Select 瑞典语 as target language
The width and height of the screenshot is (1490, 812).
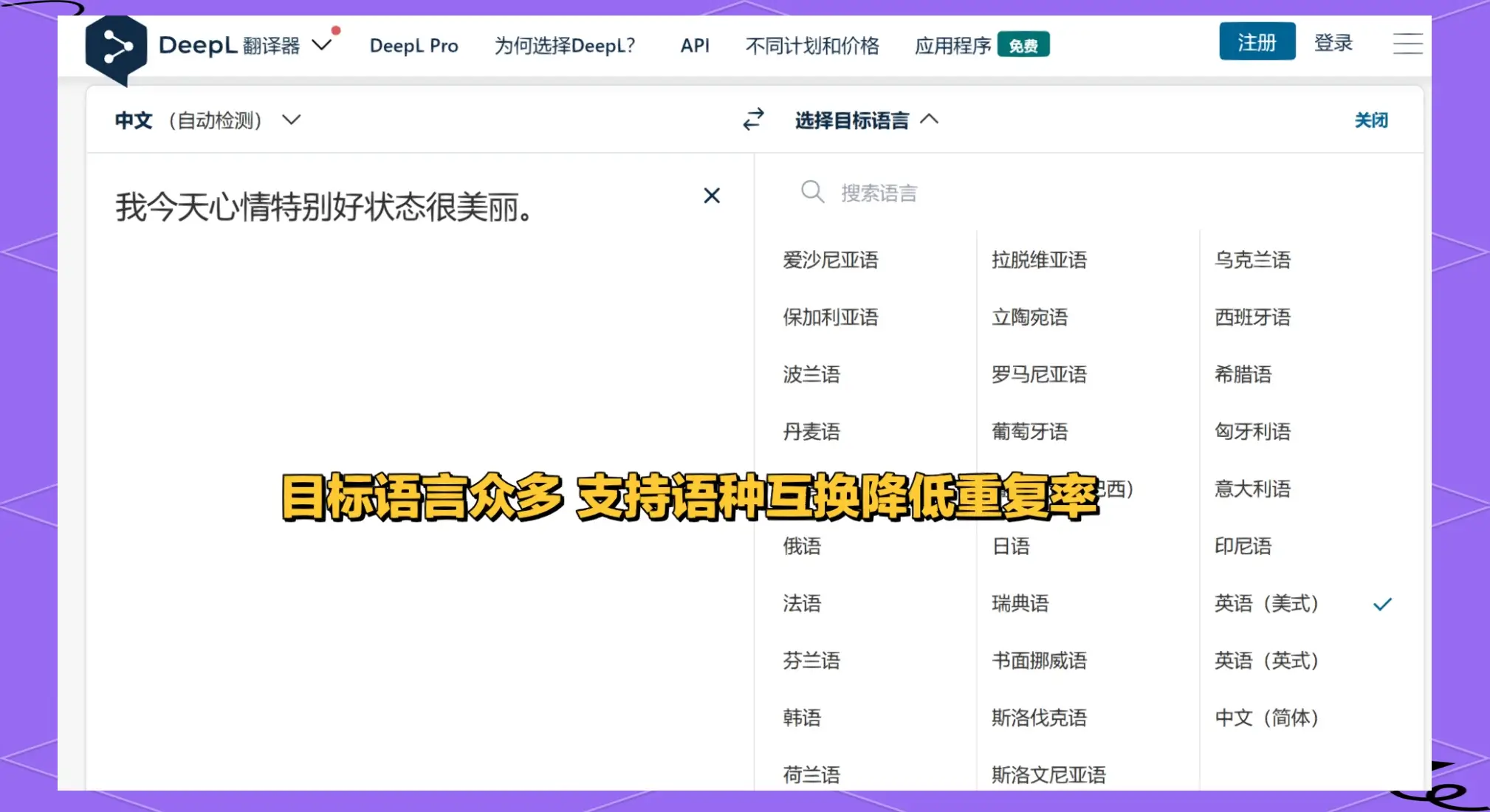click(x=1020, y=603)
